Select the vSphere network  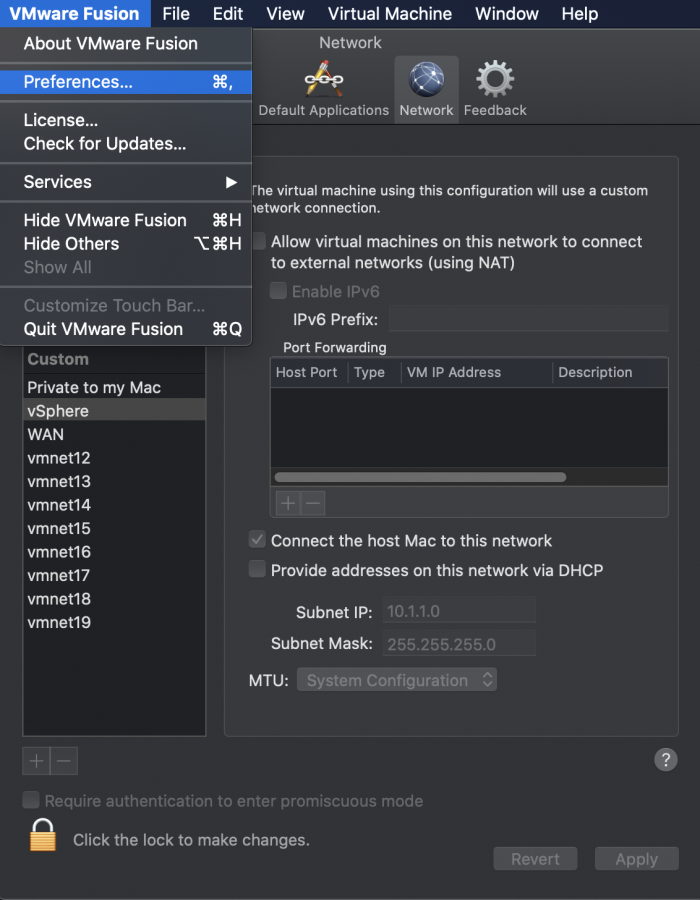click(114, 411)
